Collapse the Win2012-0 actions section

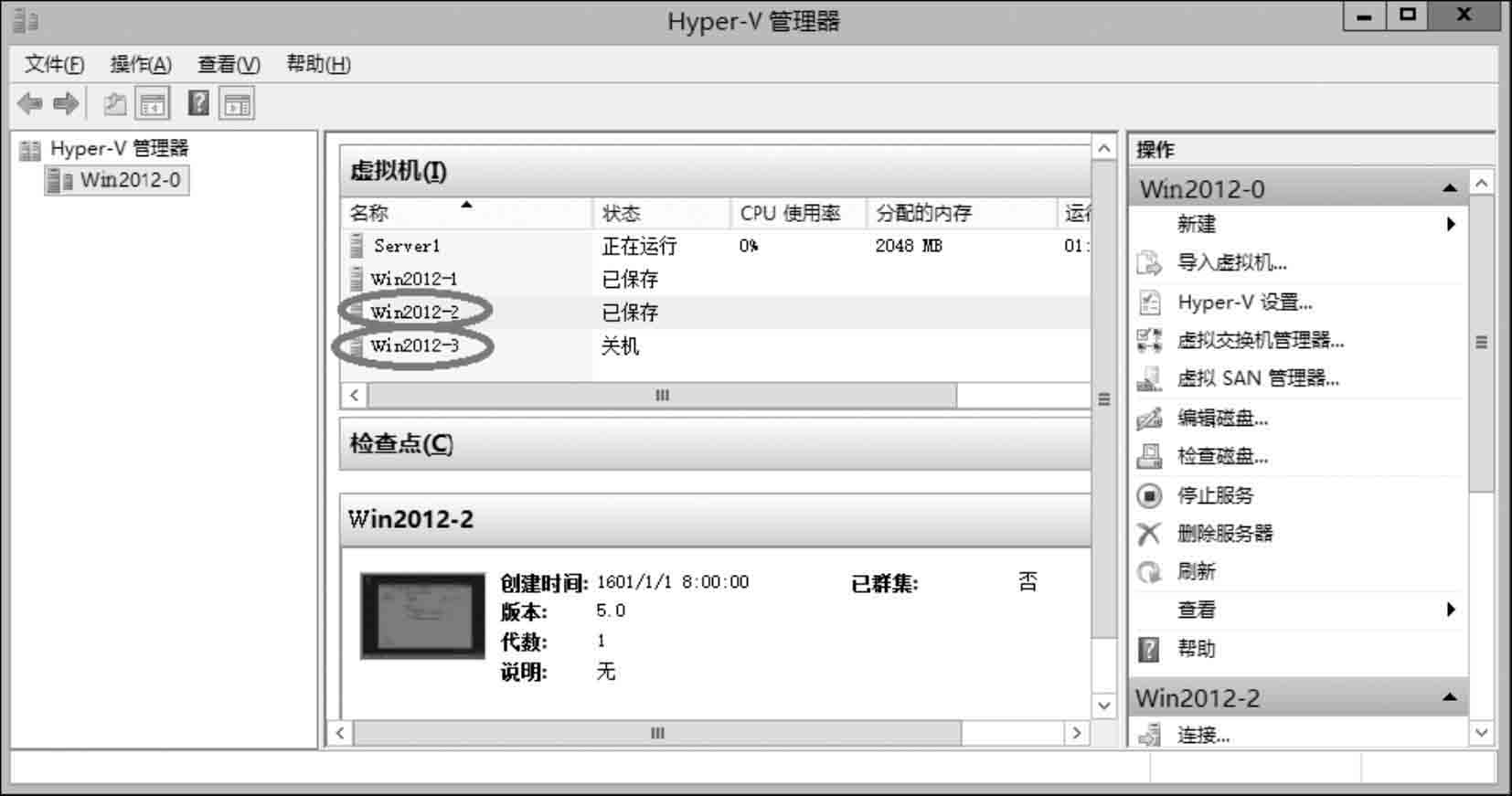1450,188
